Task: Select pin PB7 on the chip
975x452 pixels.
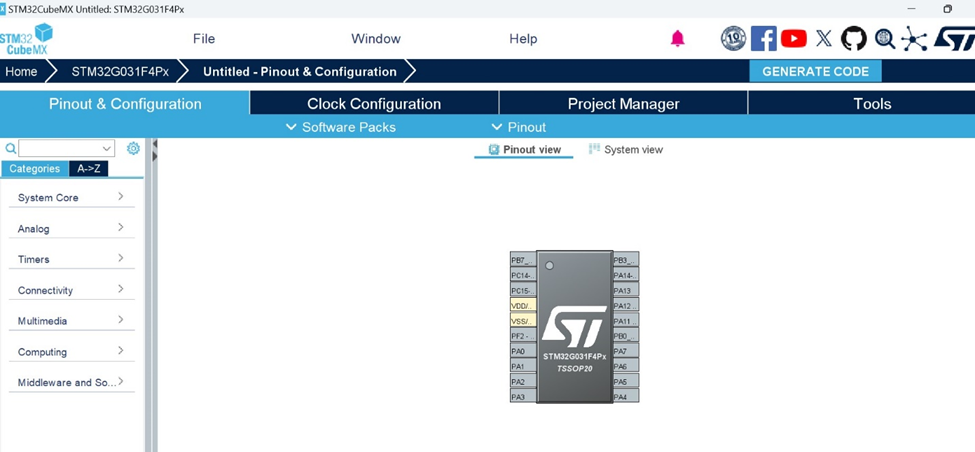Action: [523, 260]
